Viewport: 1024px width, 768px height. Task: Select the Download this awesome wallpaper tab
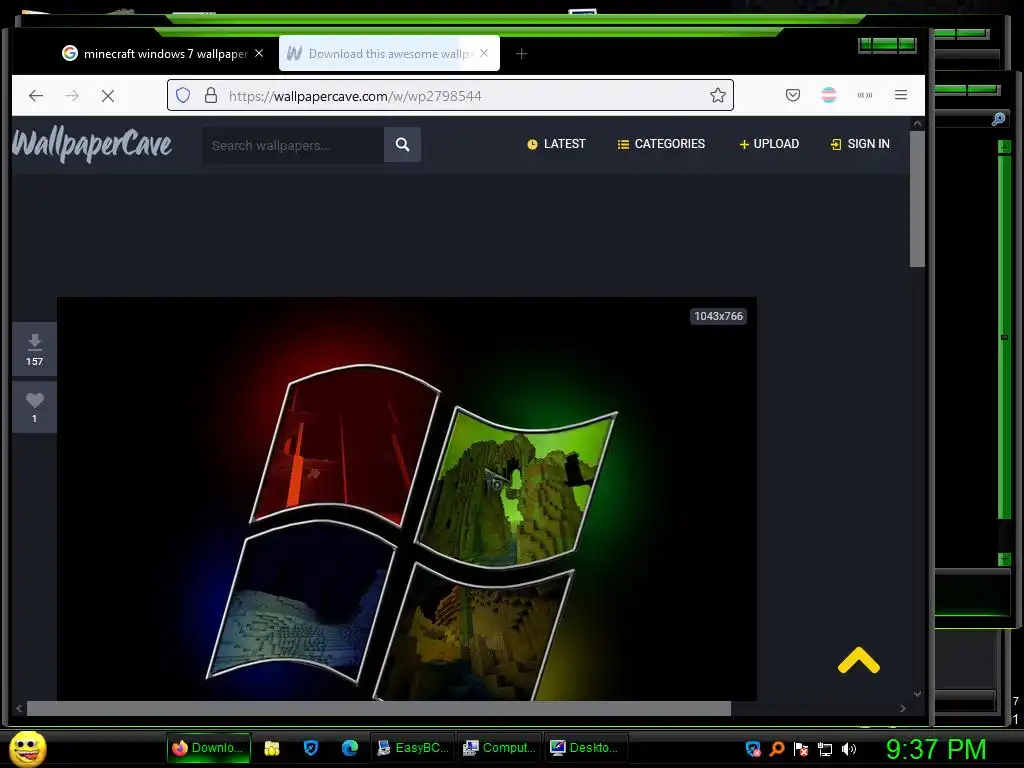(x=389, y=54)
